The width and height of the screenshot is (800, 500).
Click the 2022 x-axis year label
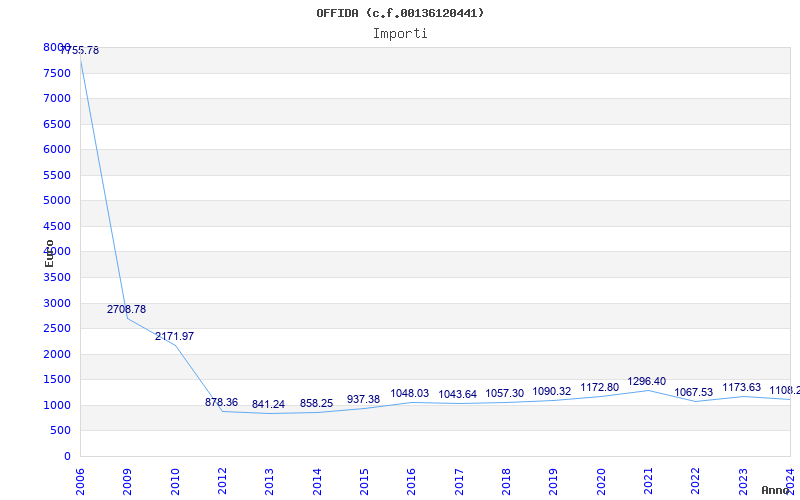tap(695, 482)
